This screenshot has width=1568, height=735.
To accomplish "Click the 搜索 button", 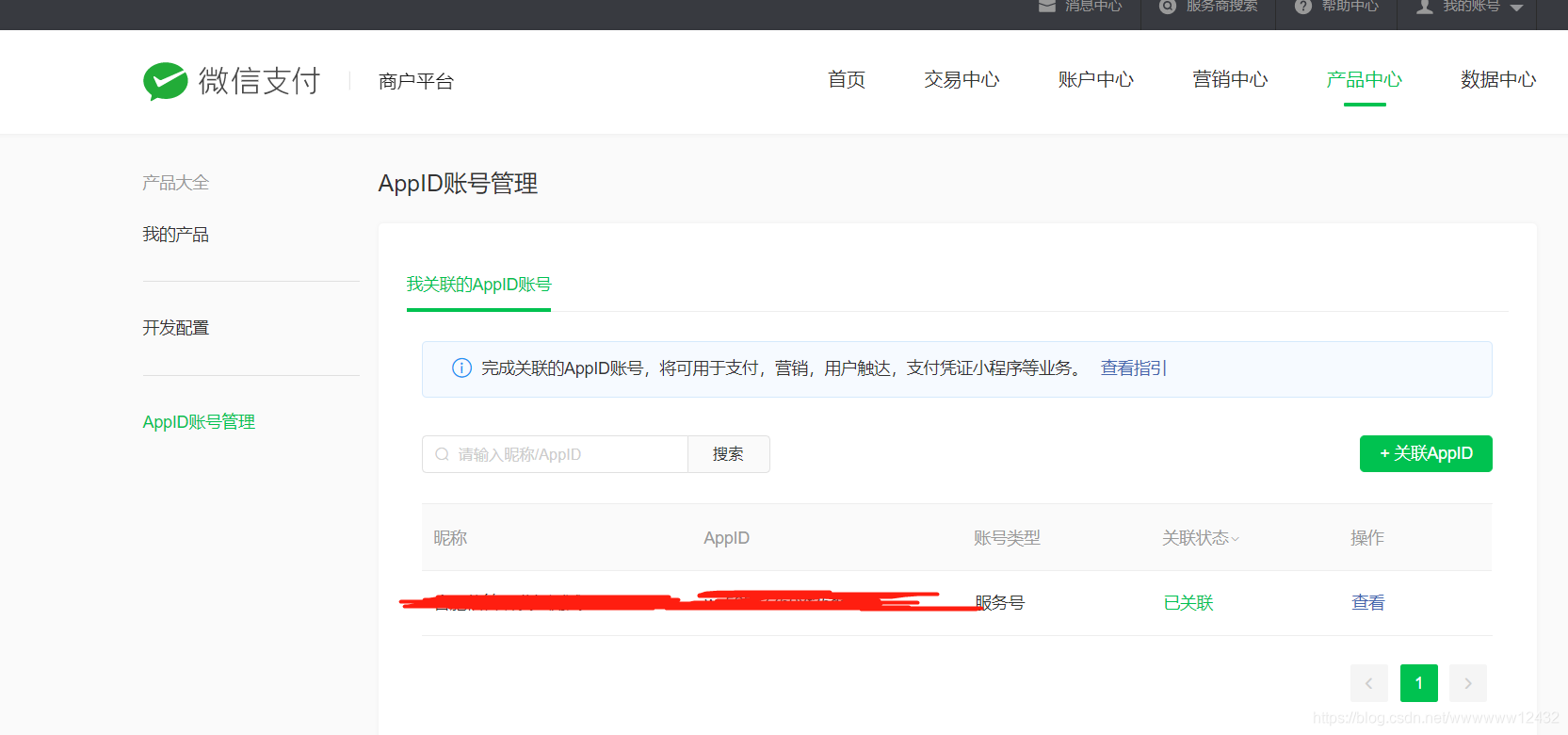I will click(729, 454).
